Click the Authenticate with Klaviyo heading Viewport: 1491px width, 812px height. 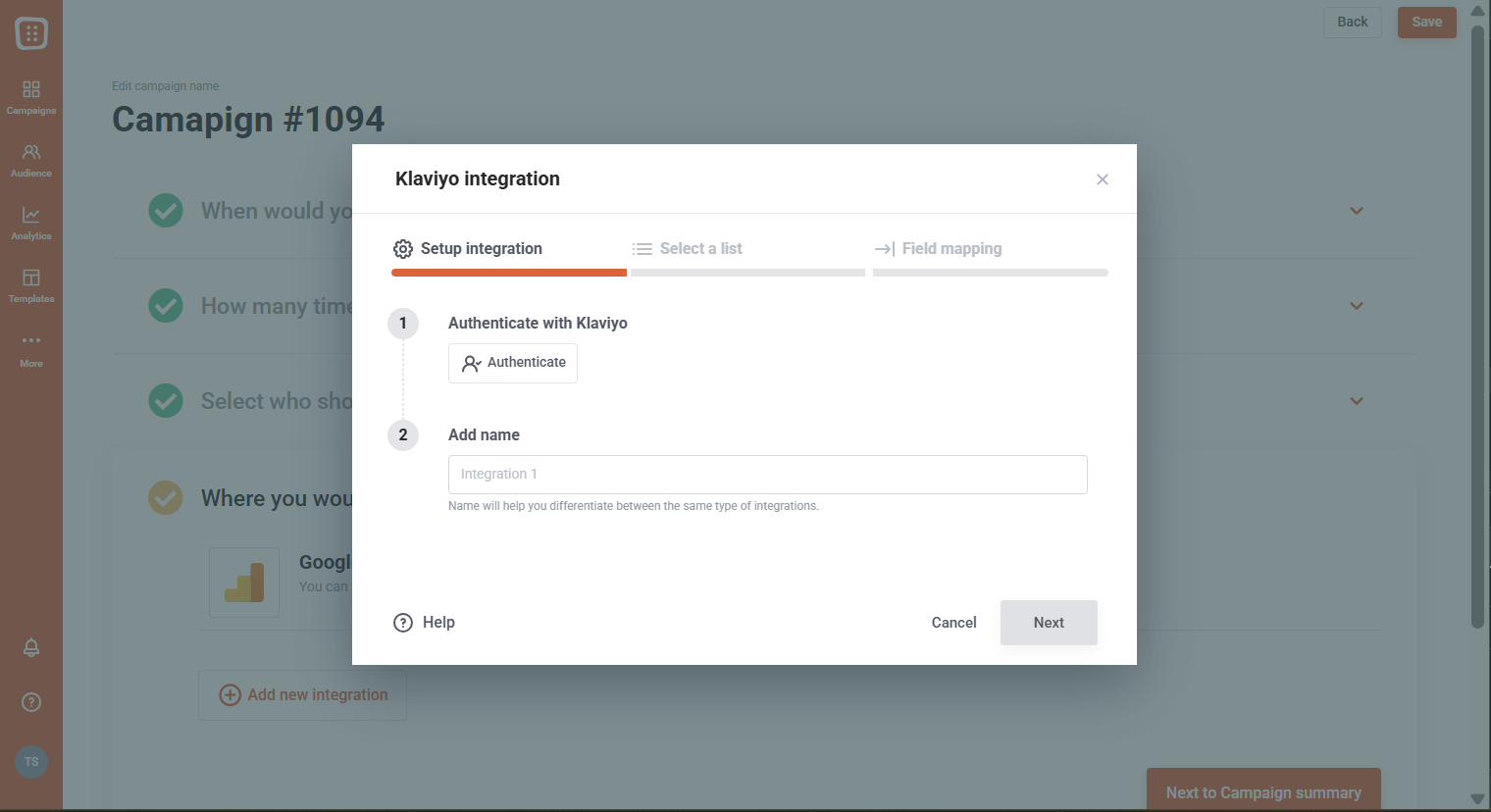click(538, 323)
